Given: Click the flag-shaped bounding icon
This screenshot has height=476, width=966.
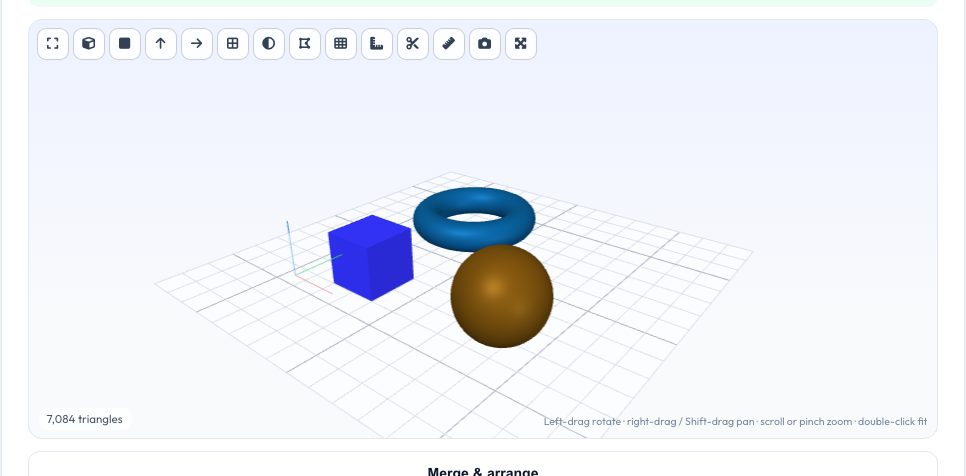Looking at the screenshot, I should click(x=305, y=44).
